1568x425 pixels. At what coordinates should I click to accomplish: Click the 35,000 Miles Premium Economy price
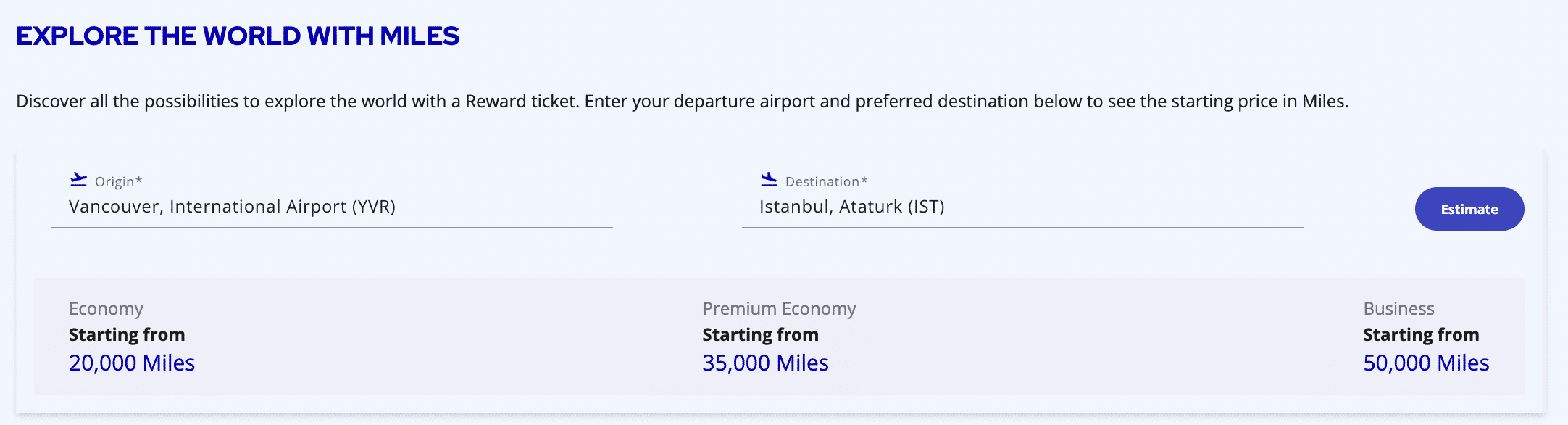[x=765, y=363]
